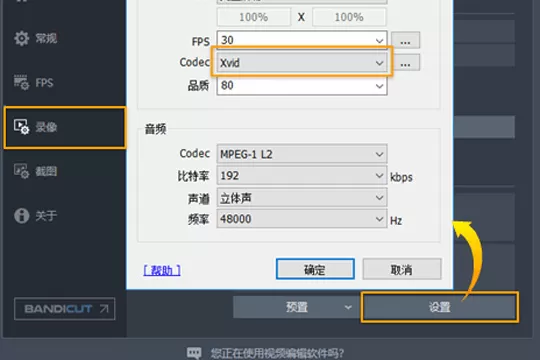Viewport: 540px width, 360px height.
Task: Click the image capture icon beside 截图
Action: 21,171
